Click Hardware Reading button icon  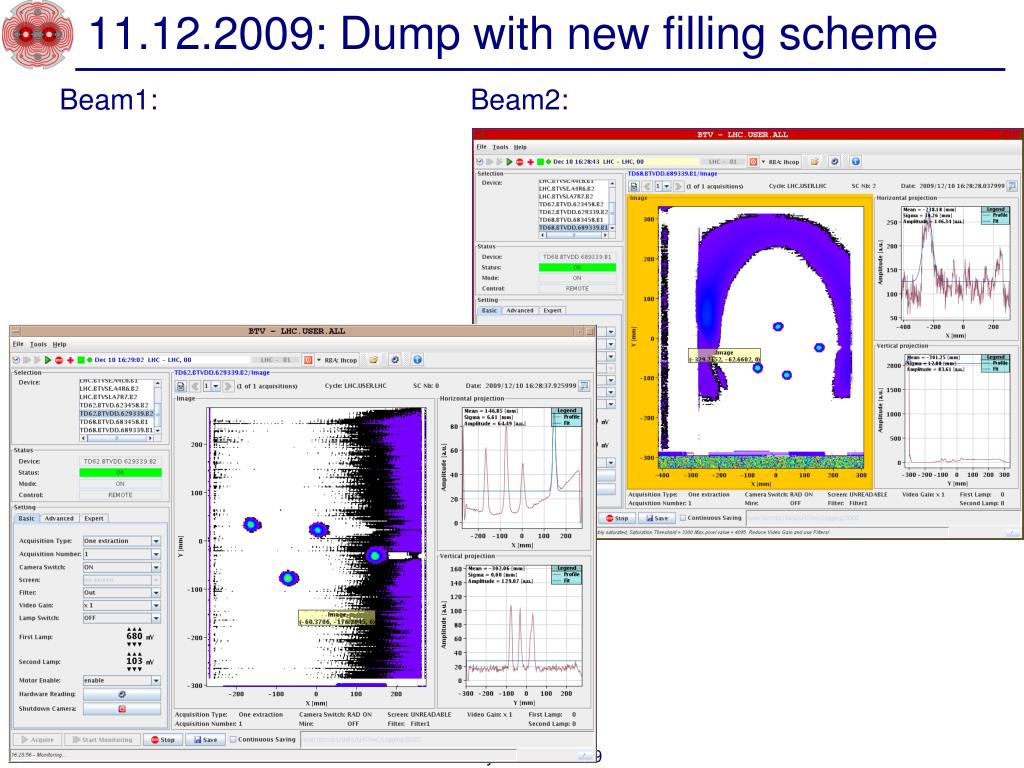point(121,694)
